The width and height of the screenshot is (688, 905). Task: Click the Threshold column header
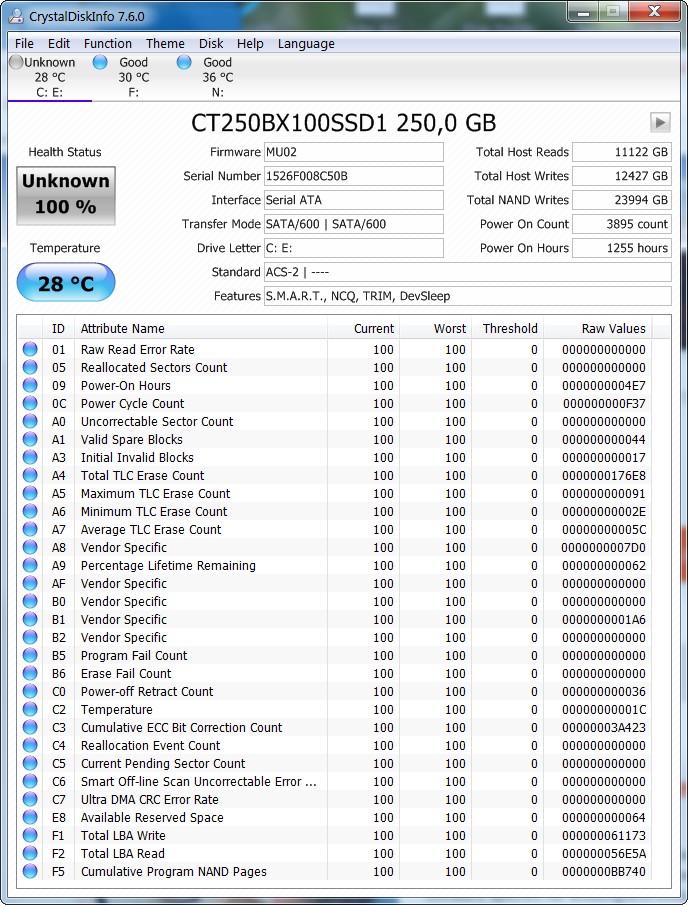(x=507, y=328)
